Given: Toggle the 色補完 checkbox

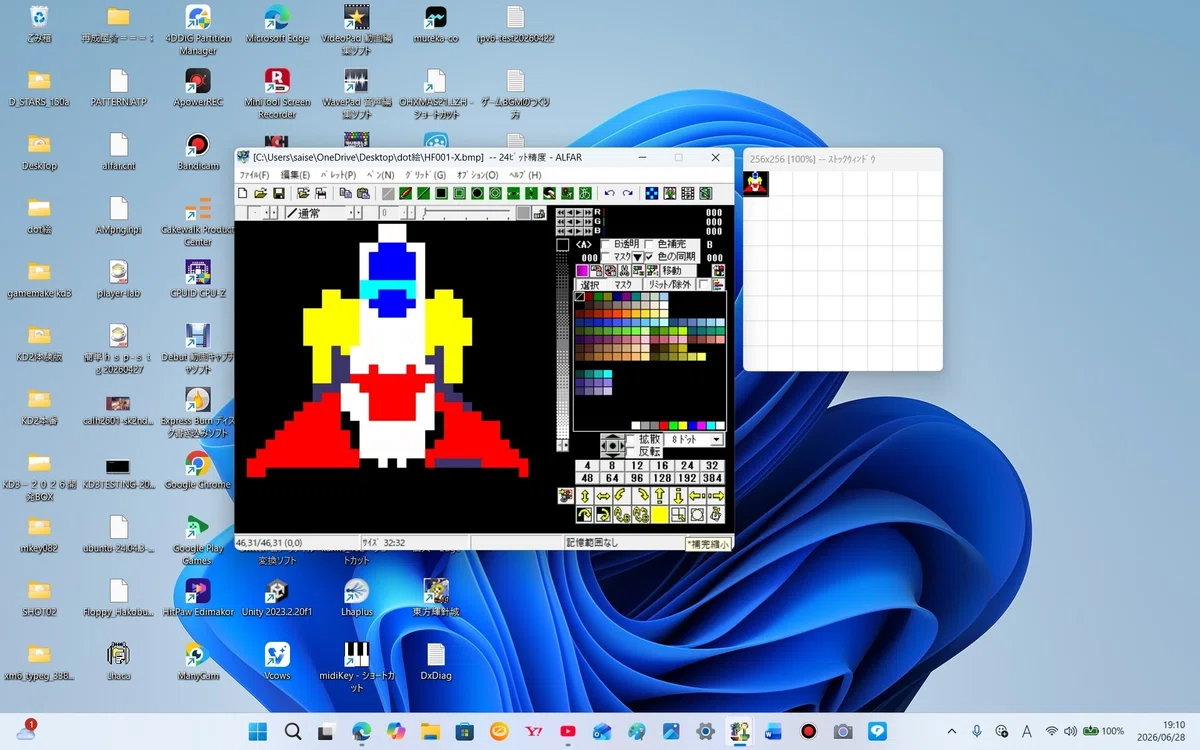Looking at the screenshot, I should [x=649, y=244].
